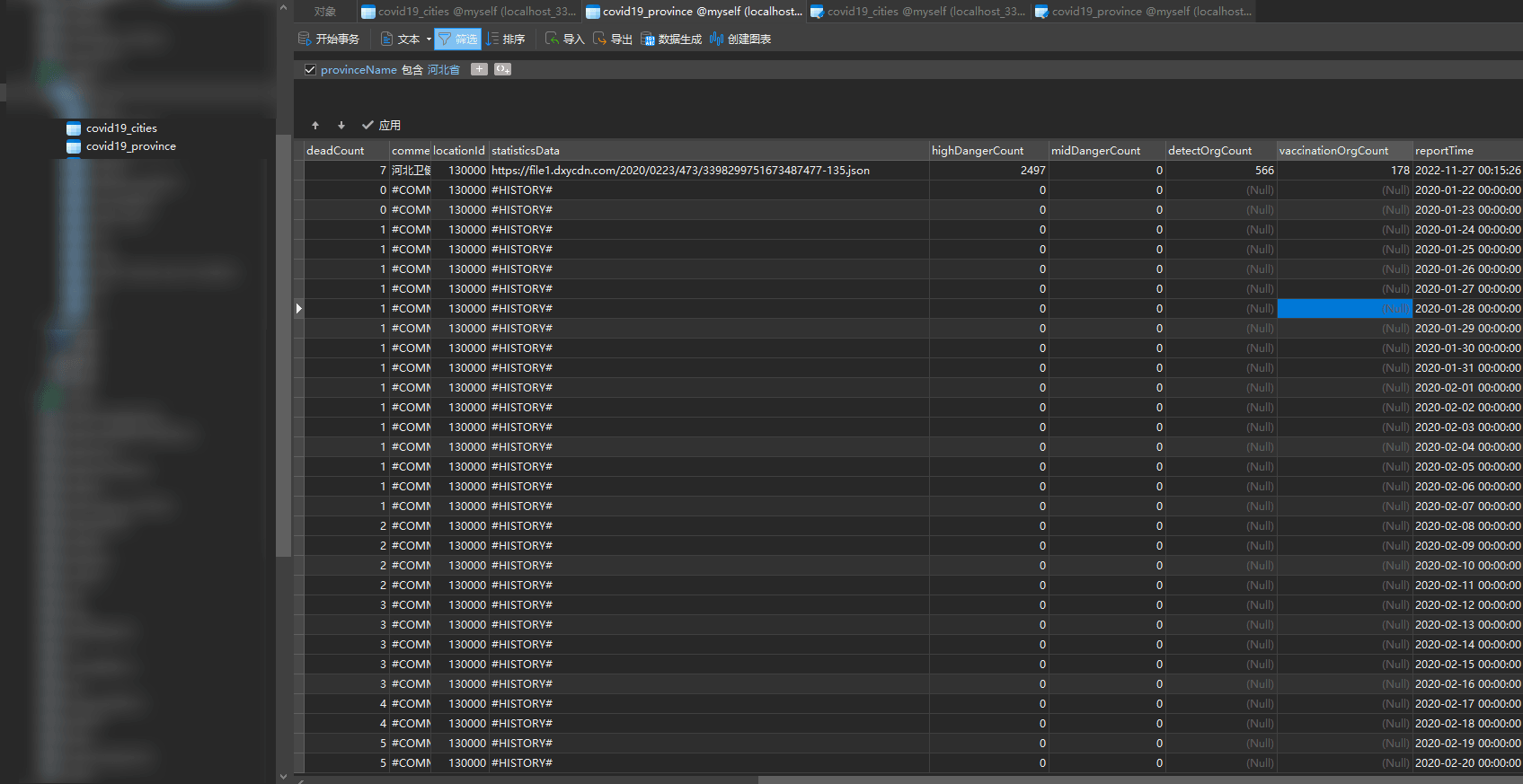Click the 开始事务 (begin transaction) toolbar button
This screenshot has height=784, width=1523.
pyautogui.click(x=328, y=40)
